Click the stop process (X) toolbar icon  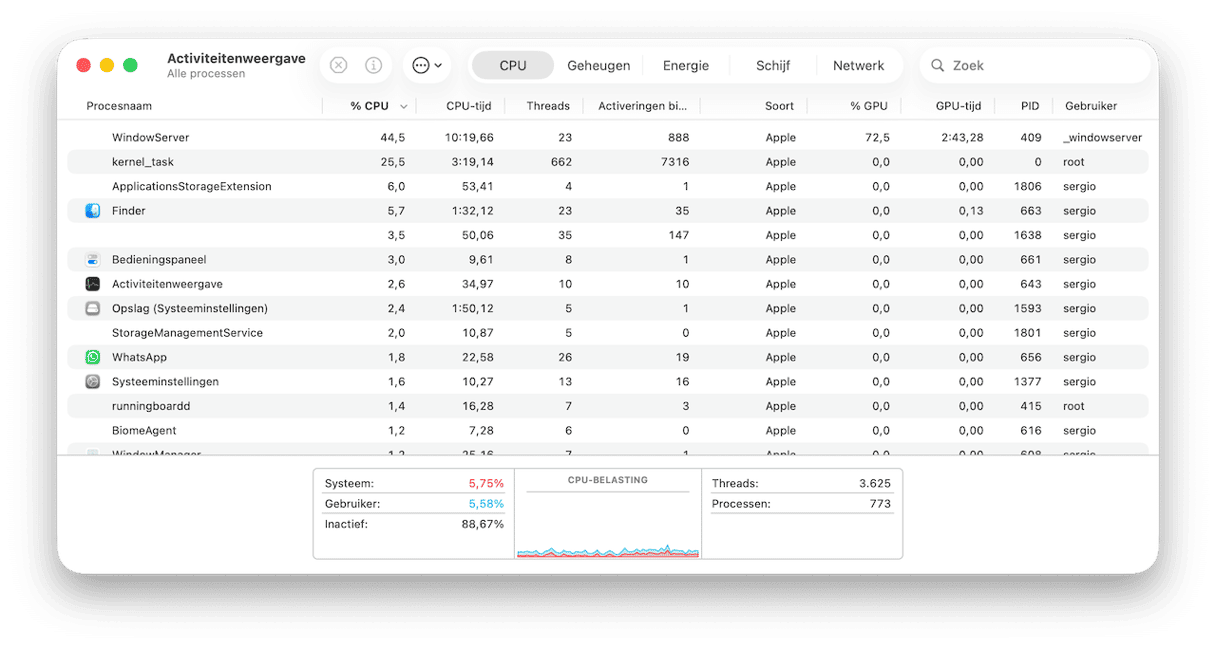(338, 65)
